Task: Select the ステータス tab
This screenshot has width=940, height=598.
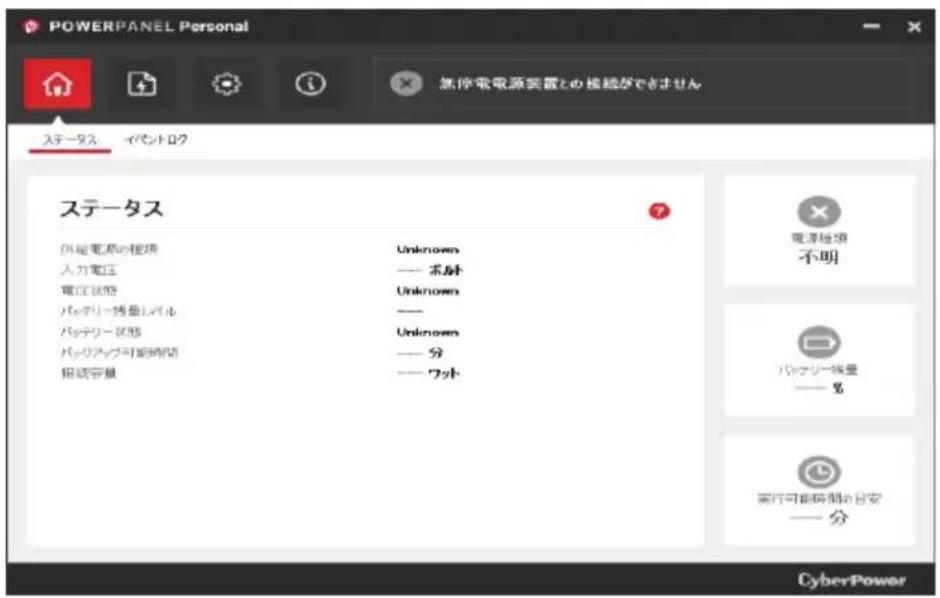Action: 70,140
